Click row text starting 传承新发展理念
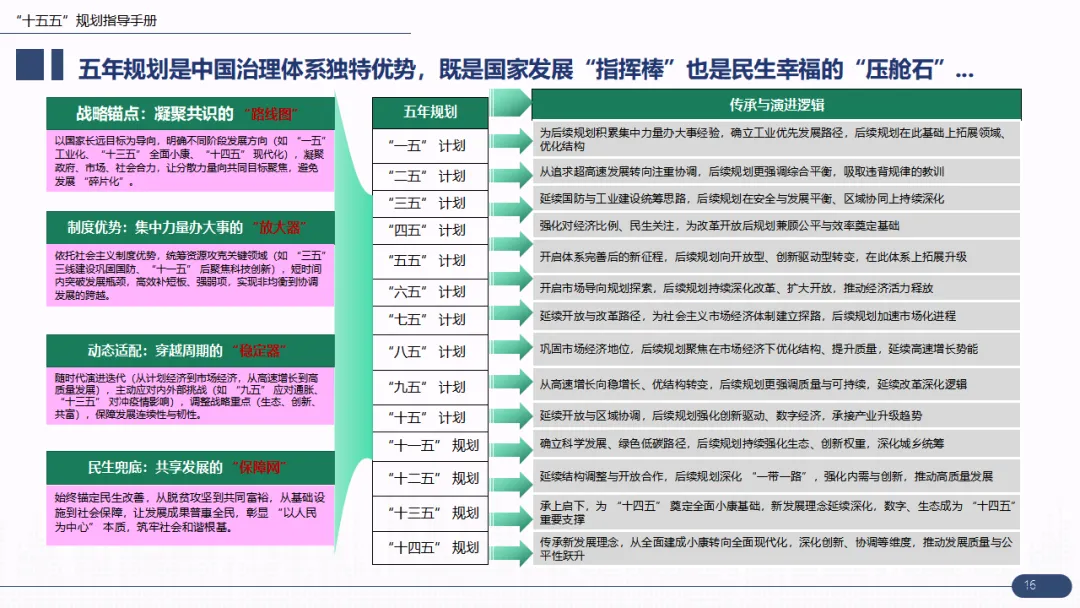Viewport: 1080px width, 608px height. [776, 549]
